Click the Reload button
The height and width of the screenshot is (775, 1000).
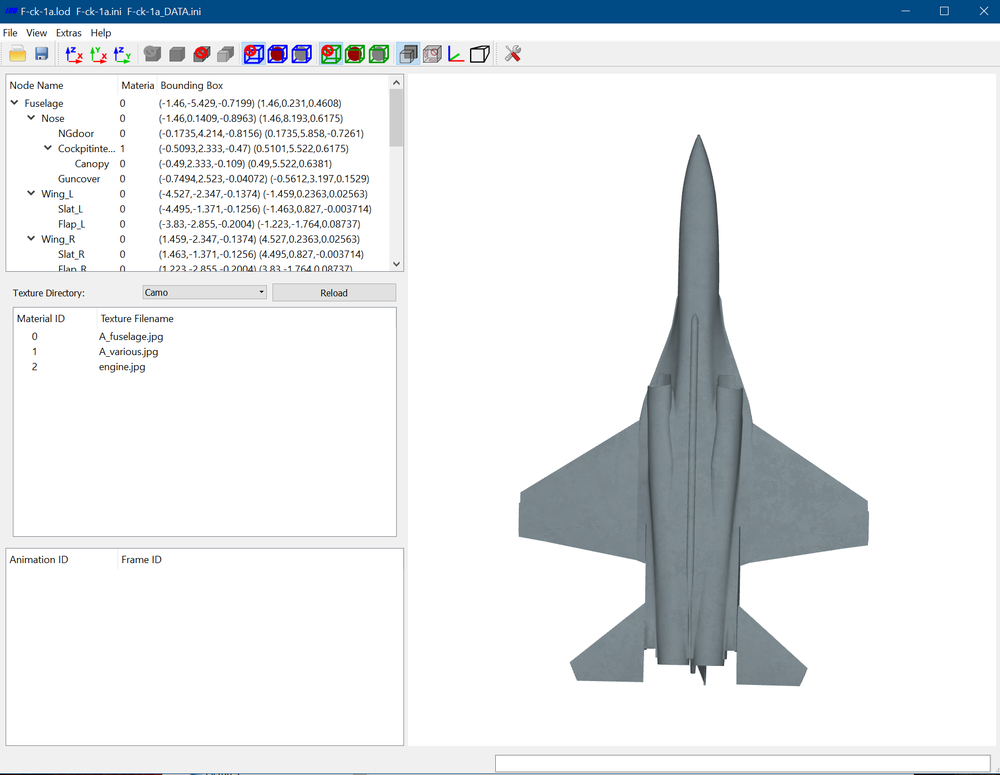tap(334, 292)
